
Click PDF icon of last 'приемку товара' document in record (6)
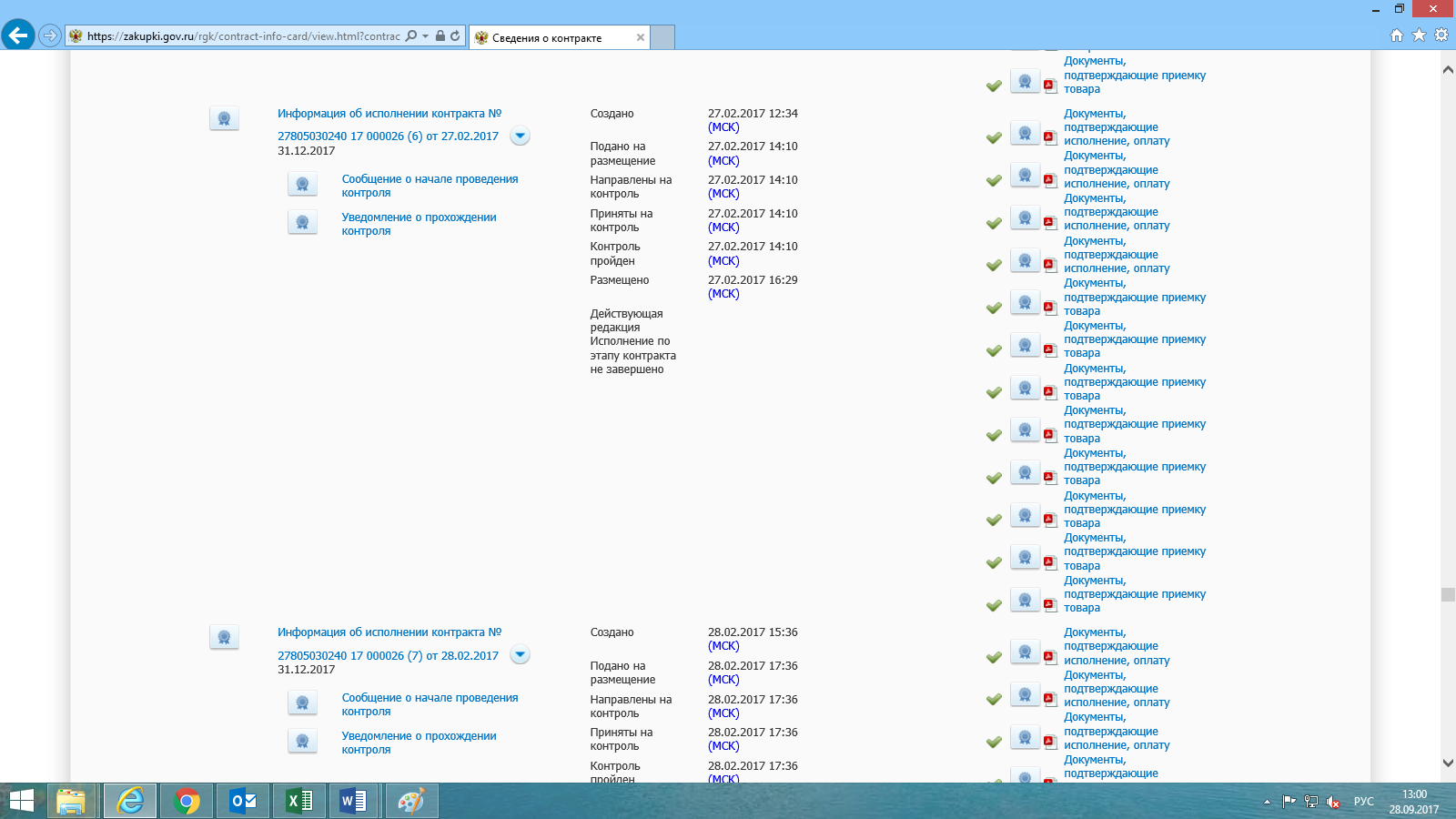tap(1049, 605)
